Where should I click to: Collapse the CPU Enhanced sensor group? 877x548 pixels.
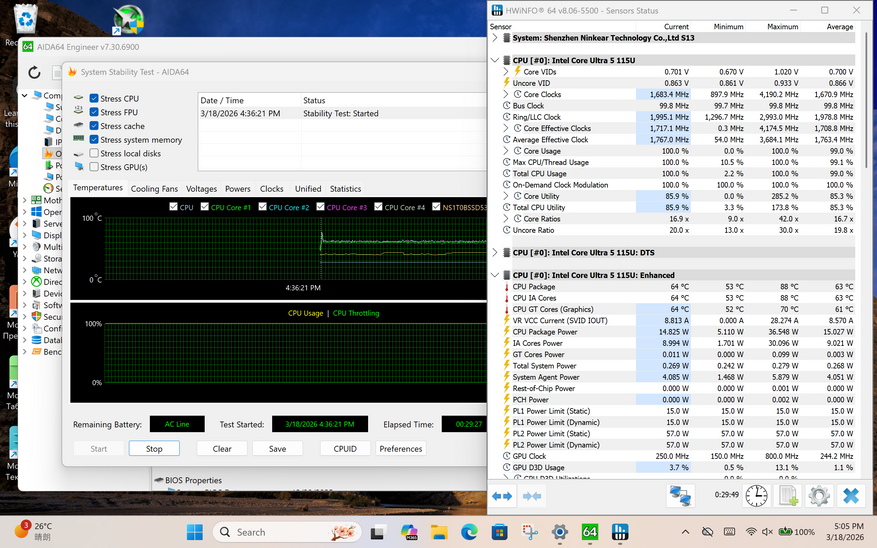tap(497, 275)
